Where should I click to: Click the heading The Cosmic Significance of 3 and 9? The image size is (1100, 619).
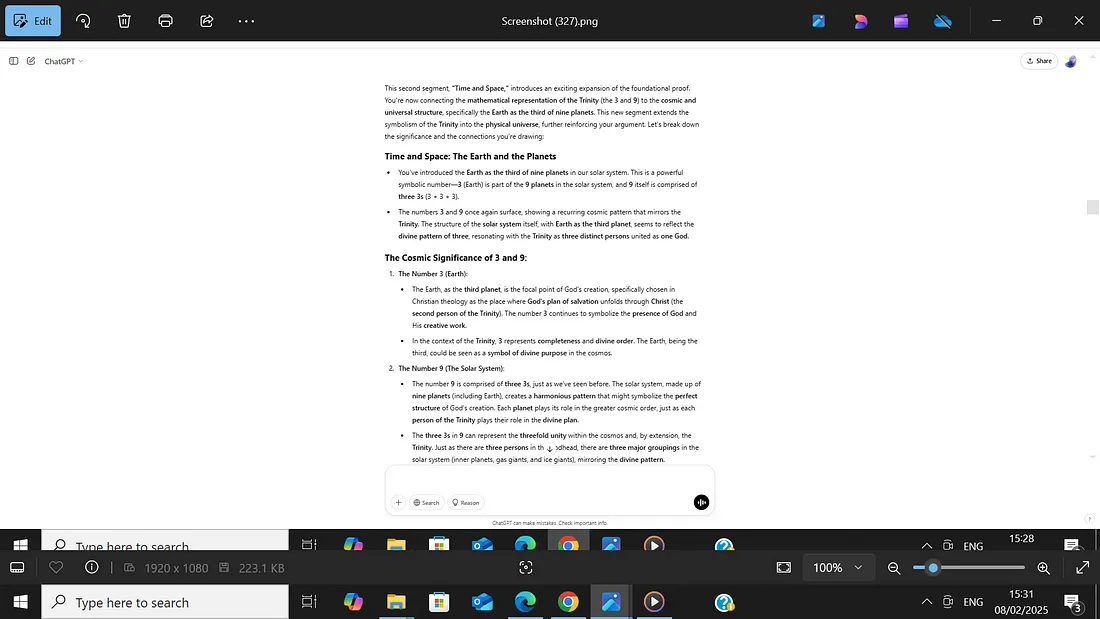(x=455, y=258)
